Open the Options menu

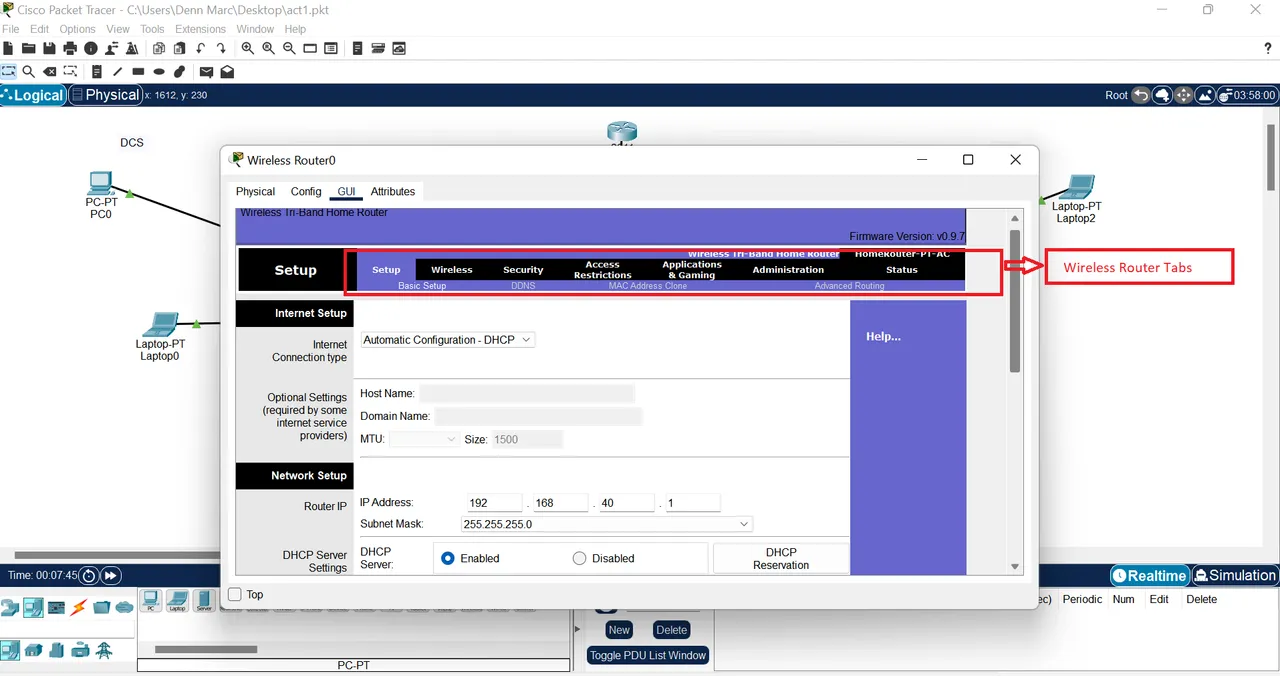click(x=77, y=29)
